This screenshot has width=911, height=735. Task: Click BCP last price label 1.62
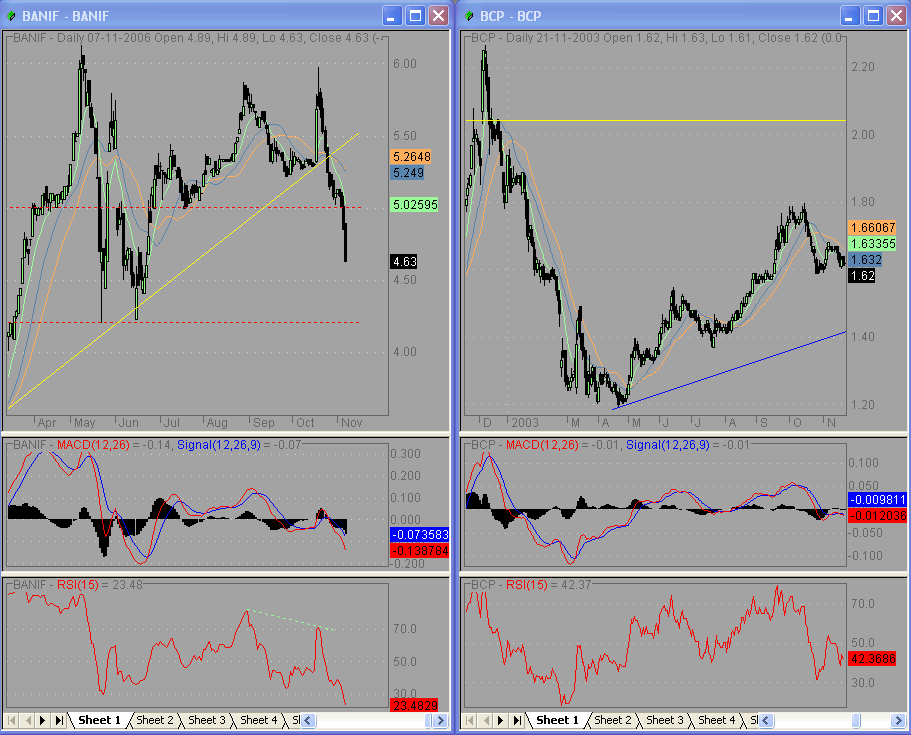(x=862, y=276)
